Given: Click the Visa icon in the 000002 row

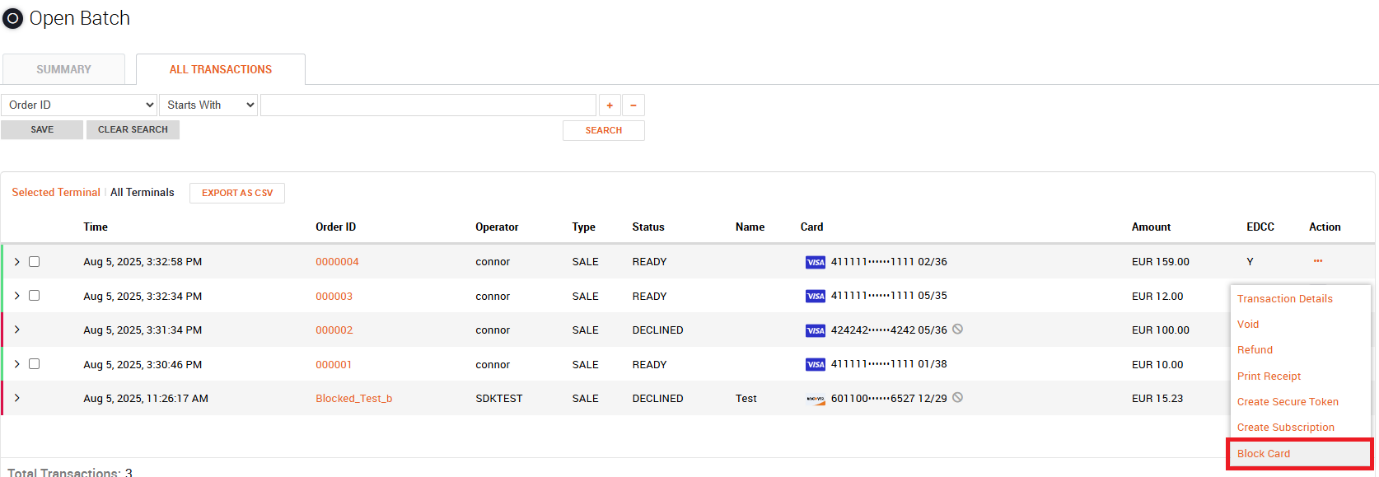Looking at the screenshot, I should 815,330.
